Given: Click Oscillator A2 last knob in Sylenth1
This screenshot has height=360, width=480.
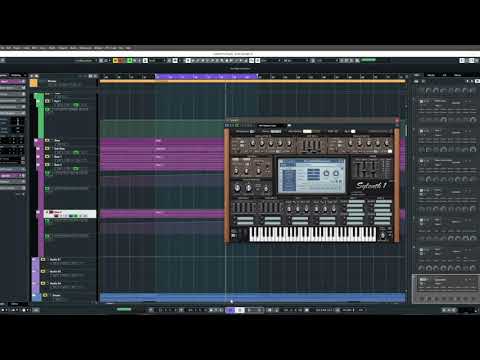Looking at the screenshot, I should [x=387, y=143].
